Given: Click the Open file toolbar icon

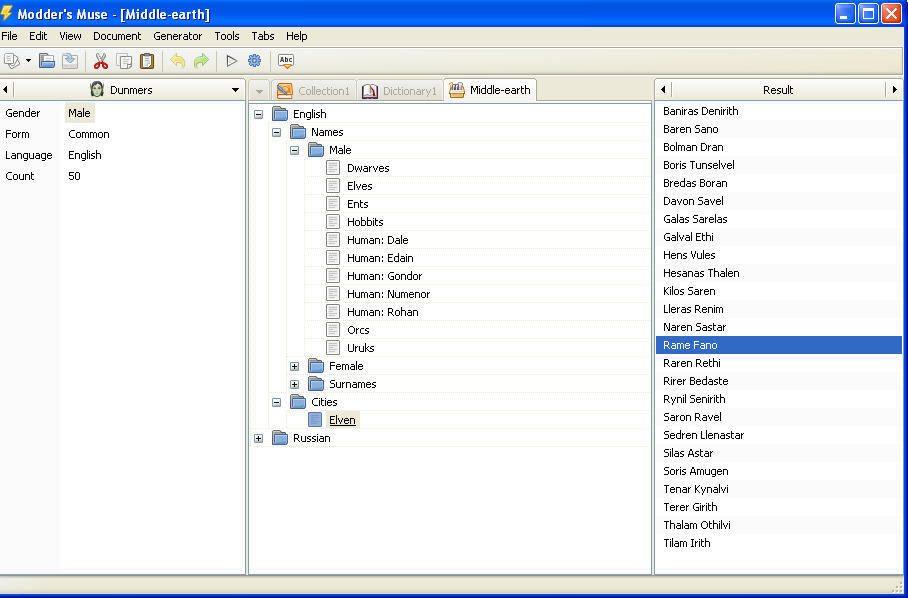Looking at the screenshot, I should pos(47,60).
